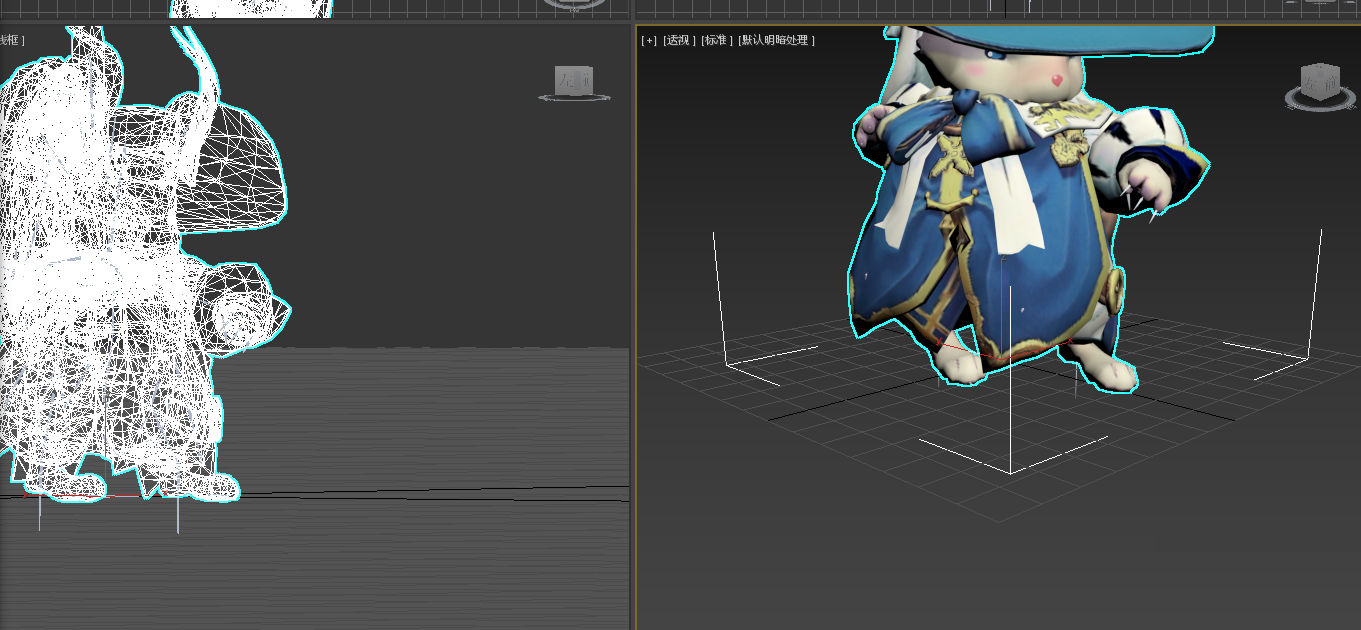This screenshot has height=630, width=1361.
Task: Open the [默认明暗处理] shading menu
Action: point(777,40)
